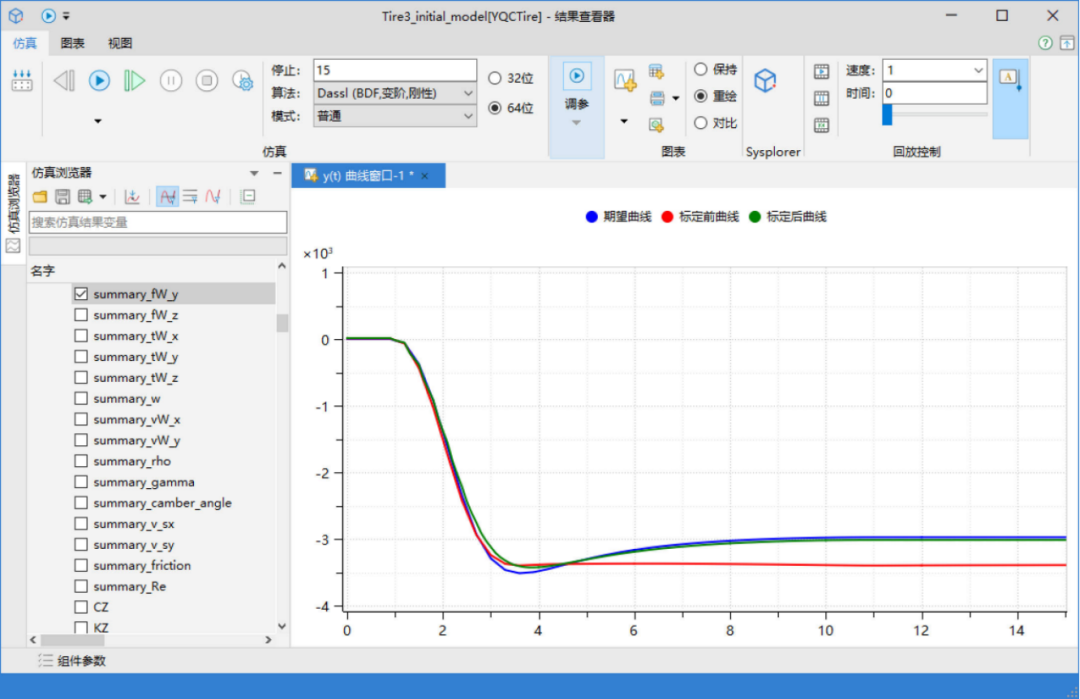
Task: Click the 停止 stop time input field
Action: pos(395,70)
